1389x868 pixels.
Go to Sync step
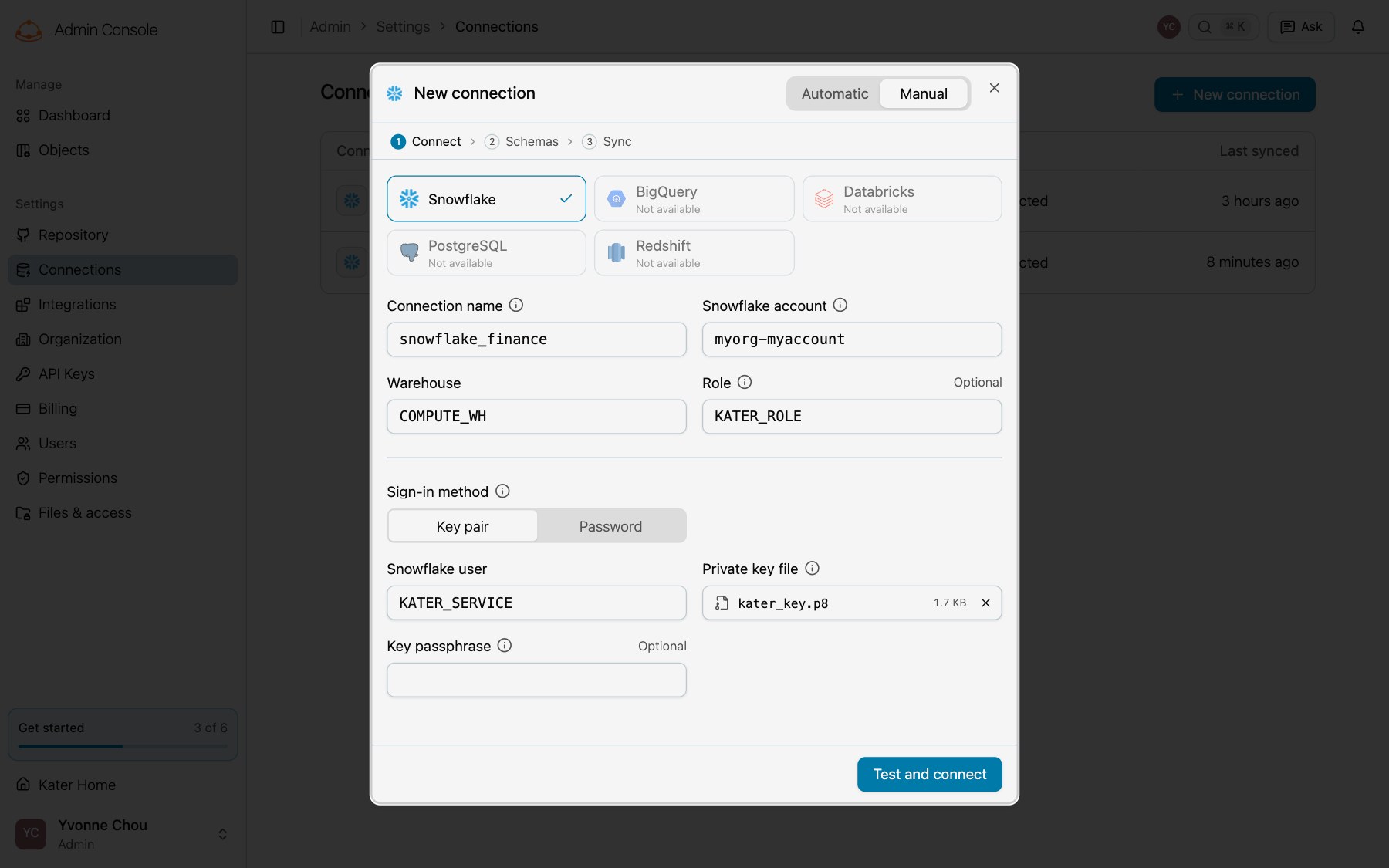point(607,142)
